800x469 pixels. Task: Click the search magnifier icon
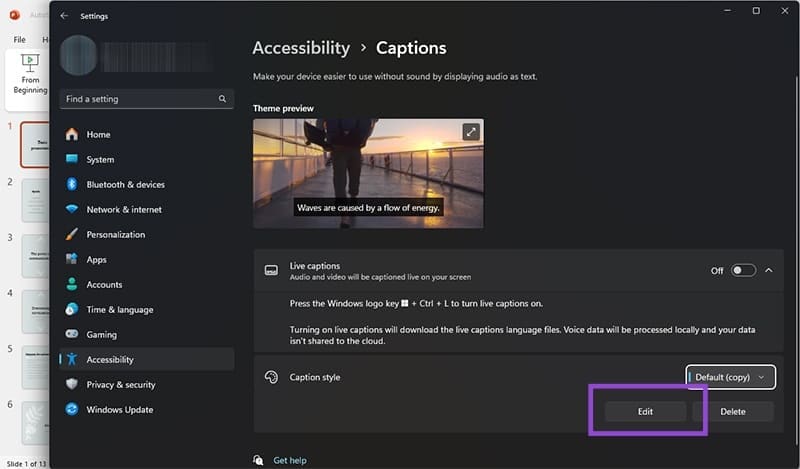tap(223, 100)
